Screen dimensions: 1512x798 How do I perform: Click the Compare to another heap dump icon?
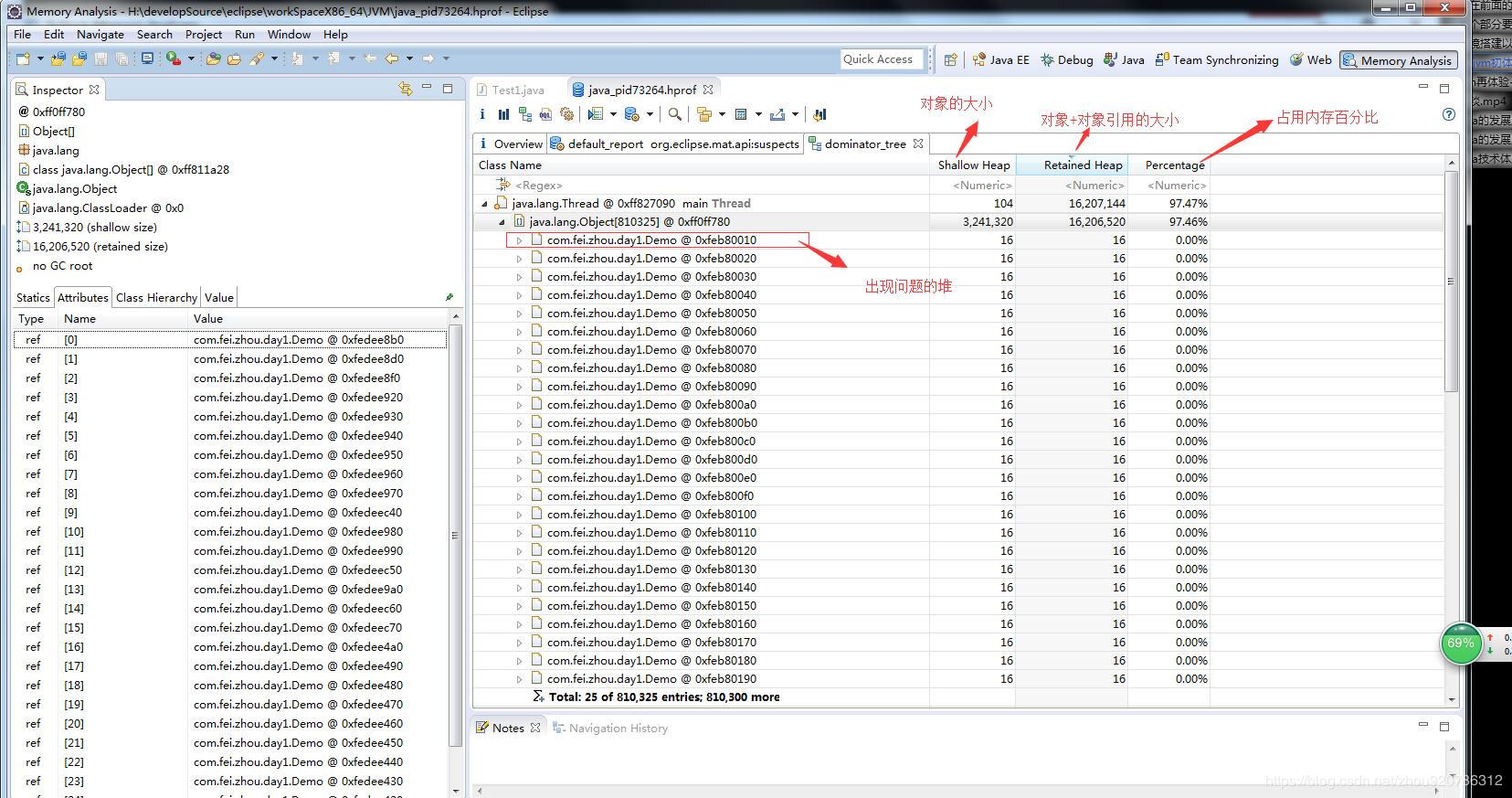coord(819,114)
